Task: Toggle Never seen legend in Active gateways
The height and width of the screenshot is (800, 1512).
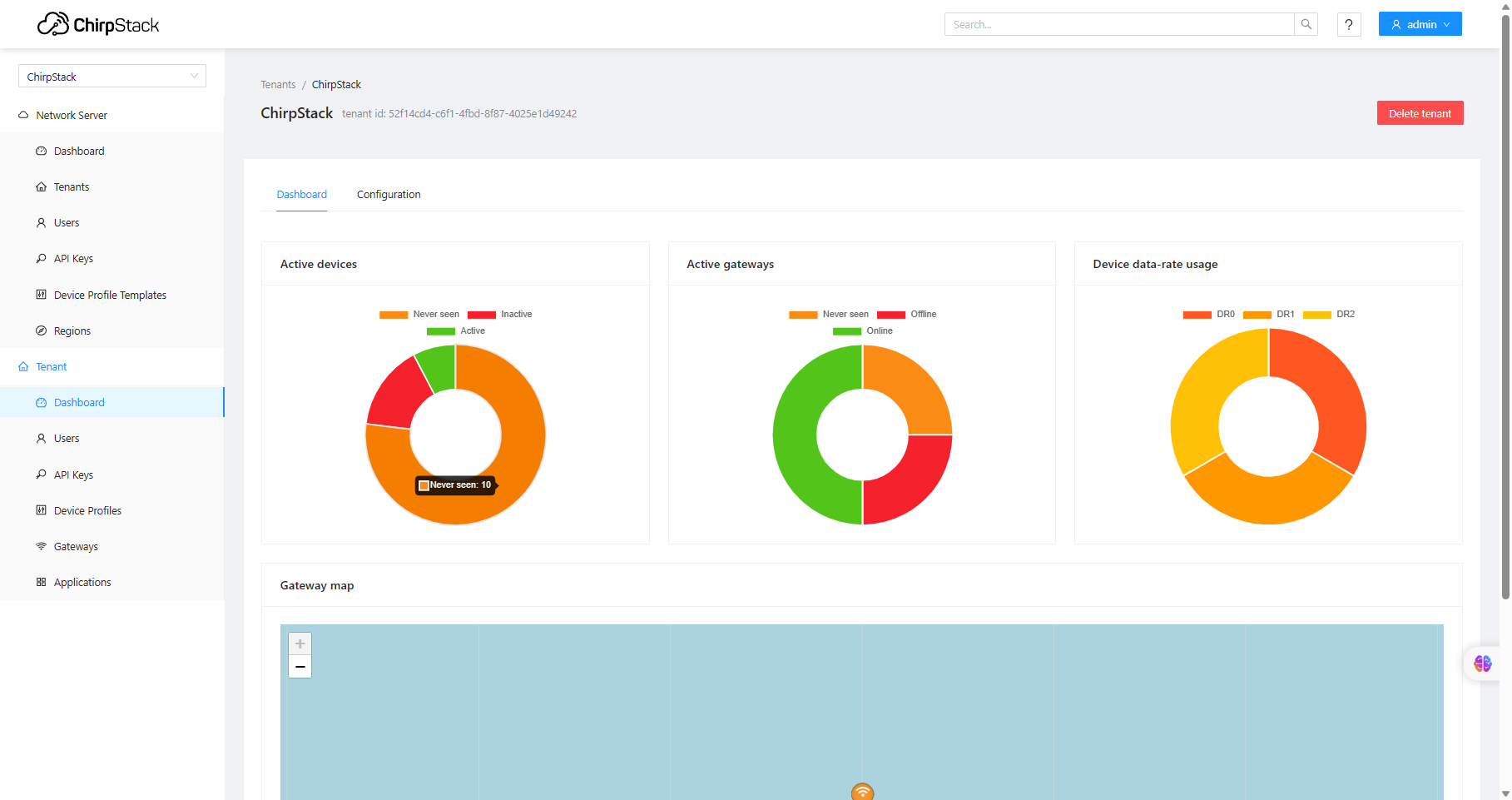Action: coord(829,315)
